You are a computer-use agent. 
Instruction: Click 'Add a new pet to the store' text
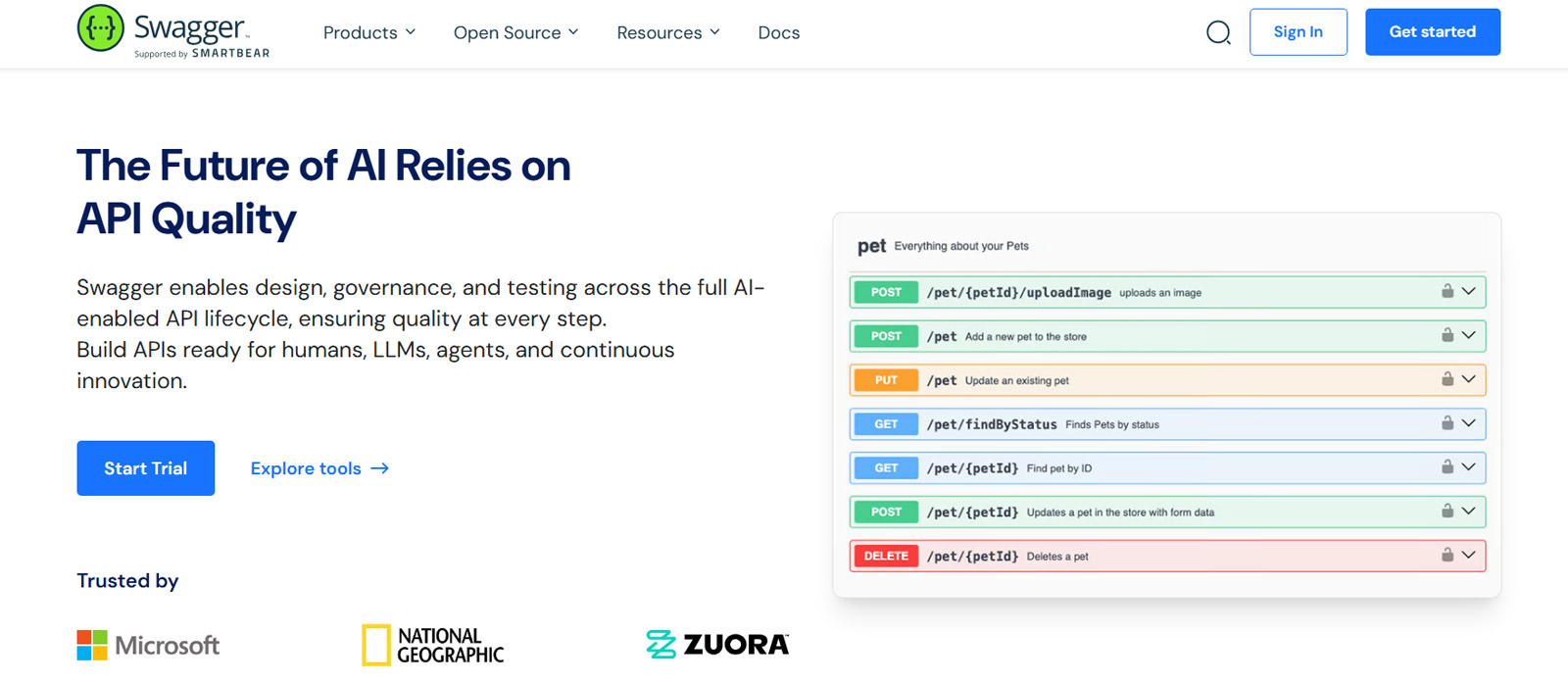click(x=1026, y=337)
